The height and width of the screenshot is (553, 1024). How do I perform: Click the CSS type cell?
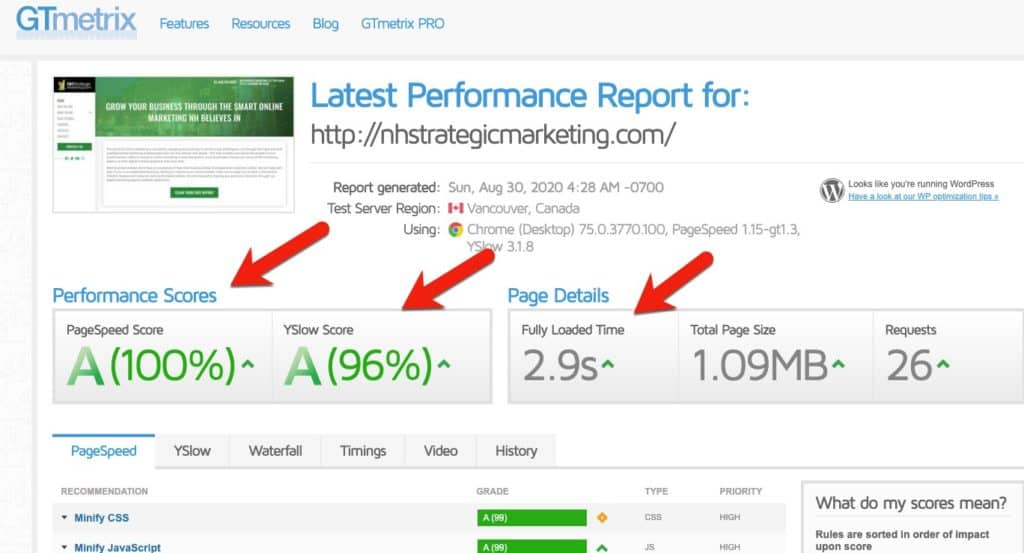tap(653, 517)
